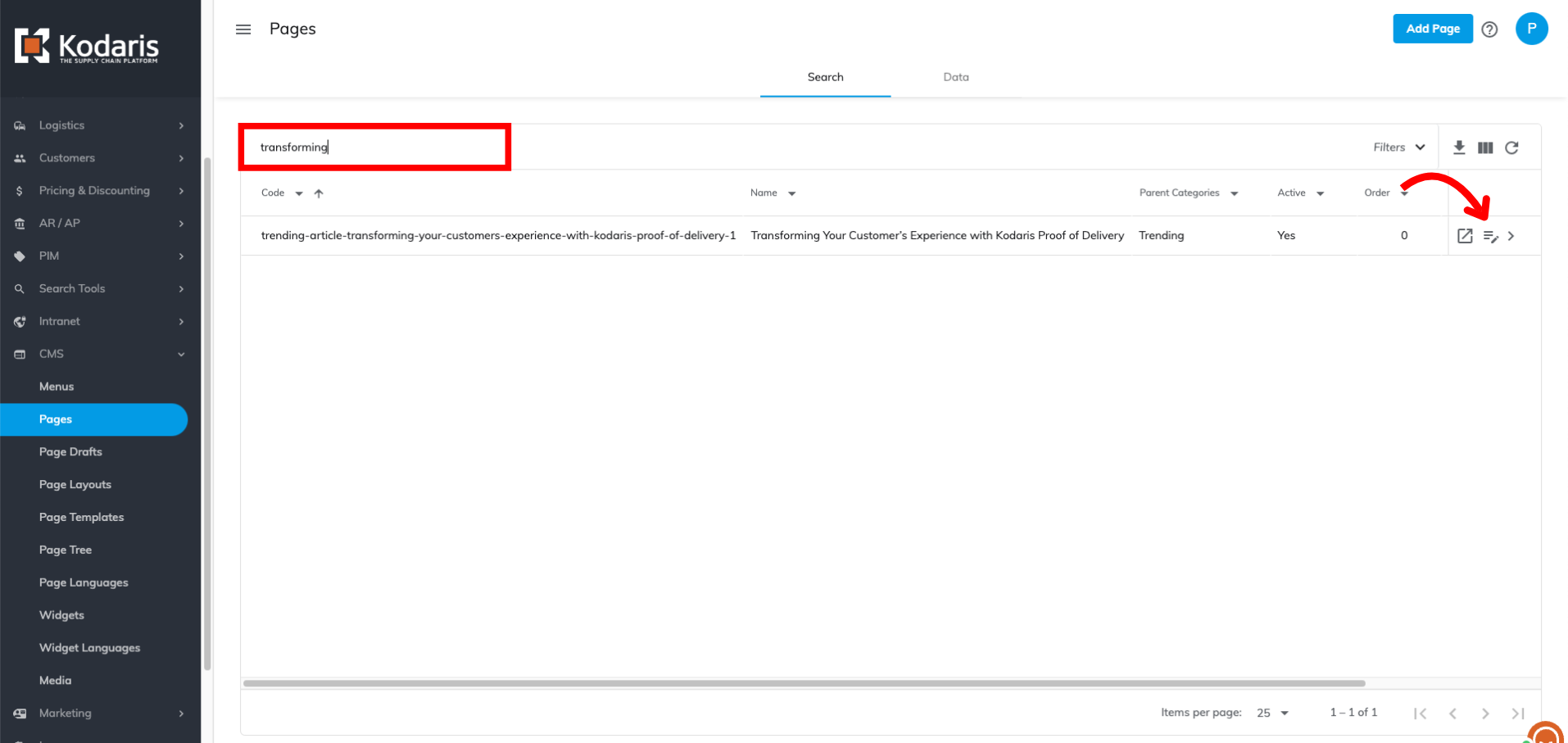This screenshot has height=743, width=1568.
Task: Go to next page pagination icon
Action: click(1485, 714)
